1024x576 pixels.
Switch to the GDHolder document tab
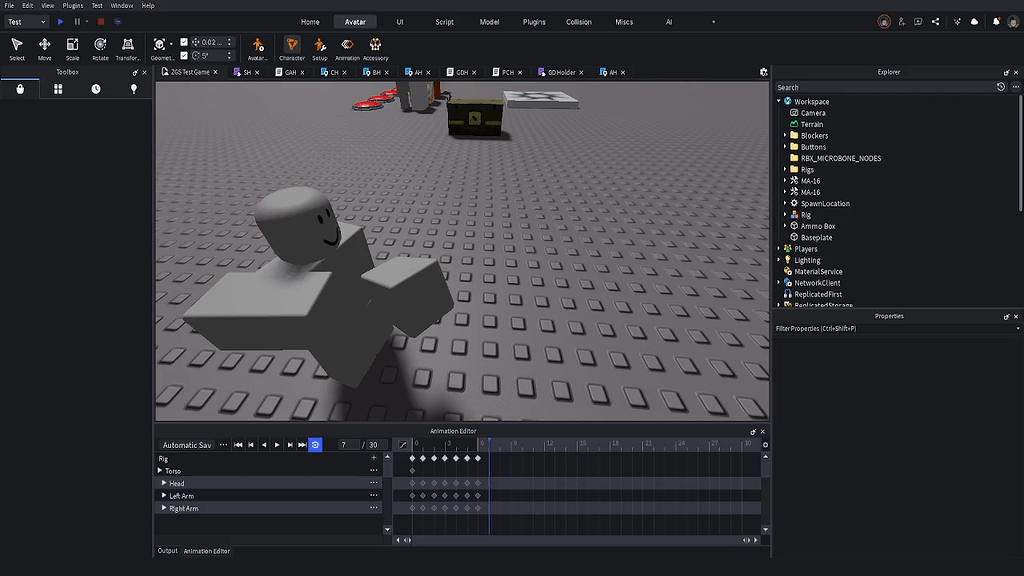tap(561, 72)
